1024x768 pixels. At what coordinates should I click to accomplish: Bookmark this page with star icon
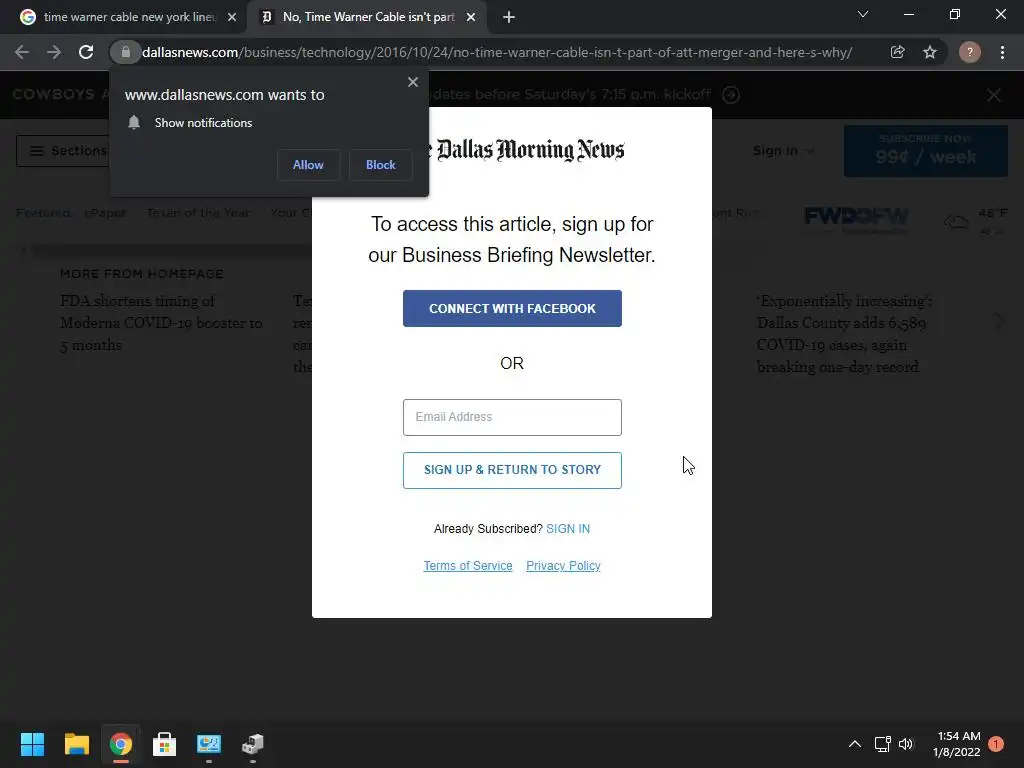tap(930, 52)
